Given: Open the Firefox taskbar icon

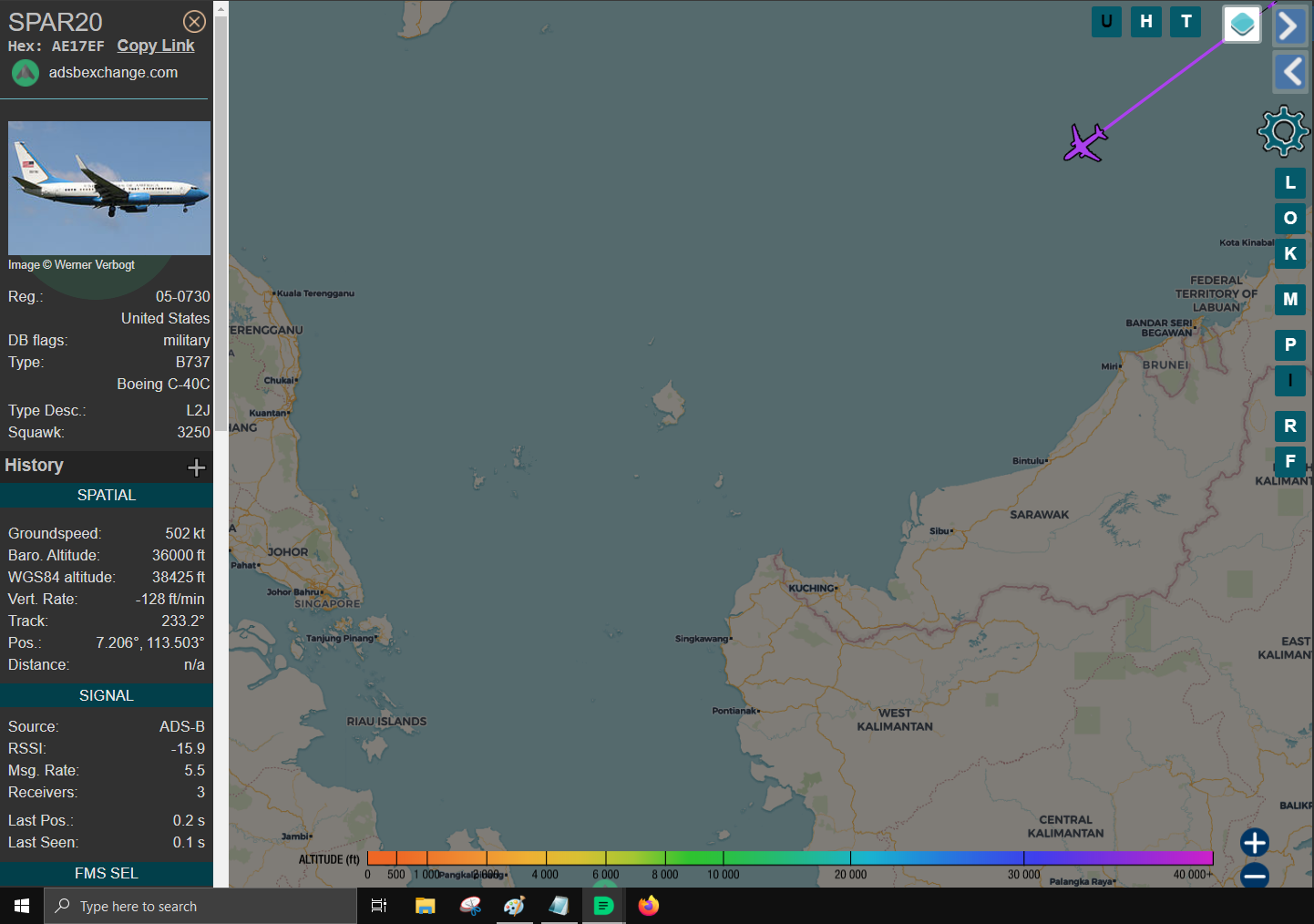Looking at the screenshot, I should pyautogui.click(x=649, y=906).
